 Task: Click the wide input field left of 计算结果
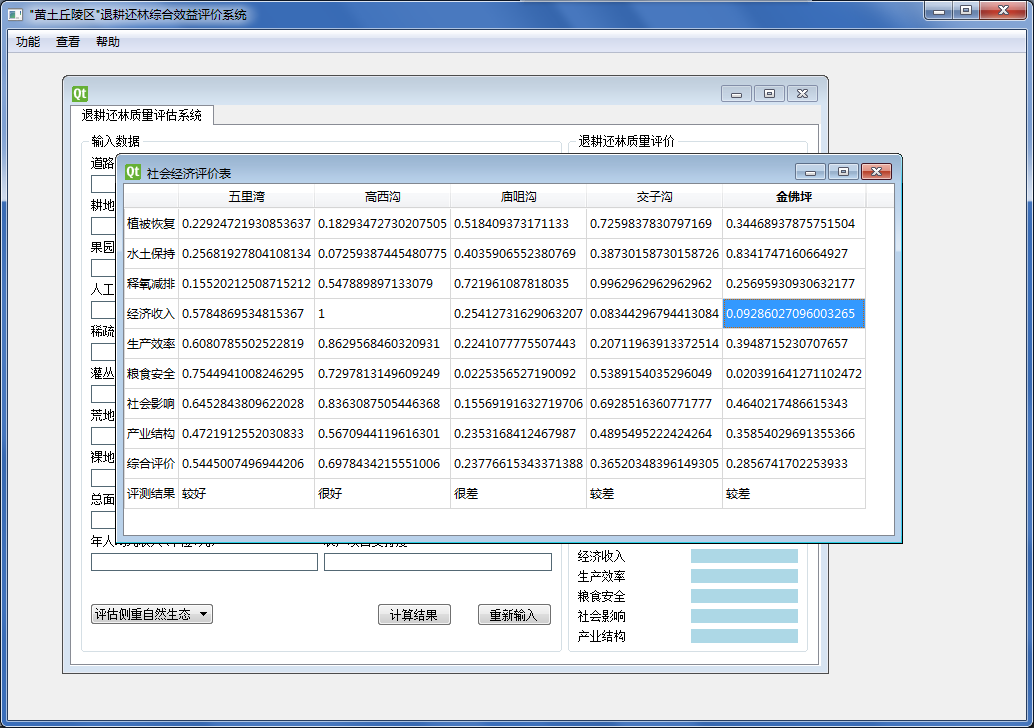(x=204, y=562)
